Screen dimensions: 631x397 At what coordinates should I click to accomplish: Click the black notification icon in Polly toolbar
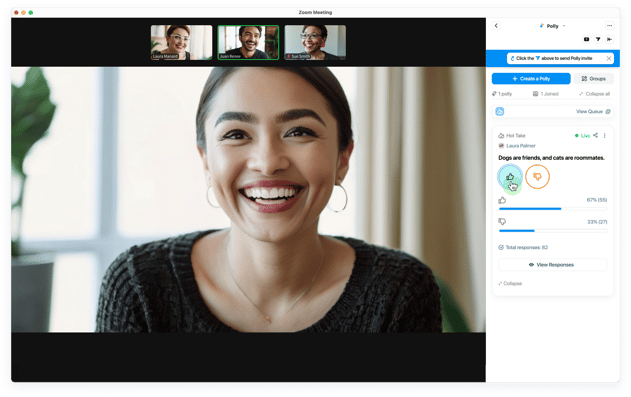click(x=586, y=39)
